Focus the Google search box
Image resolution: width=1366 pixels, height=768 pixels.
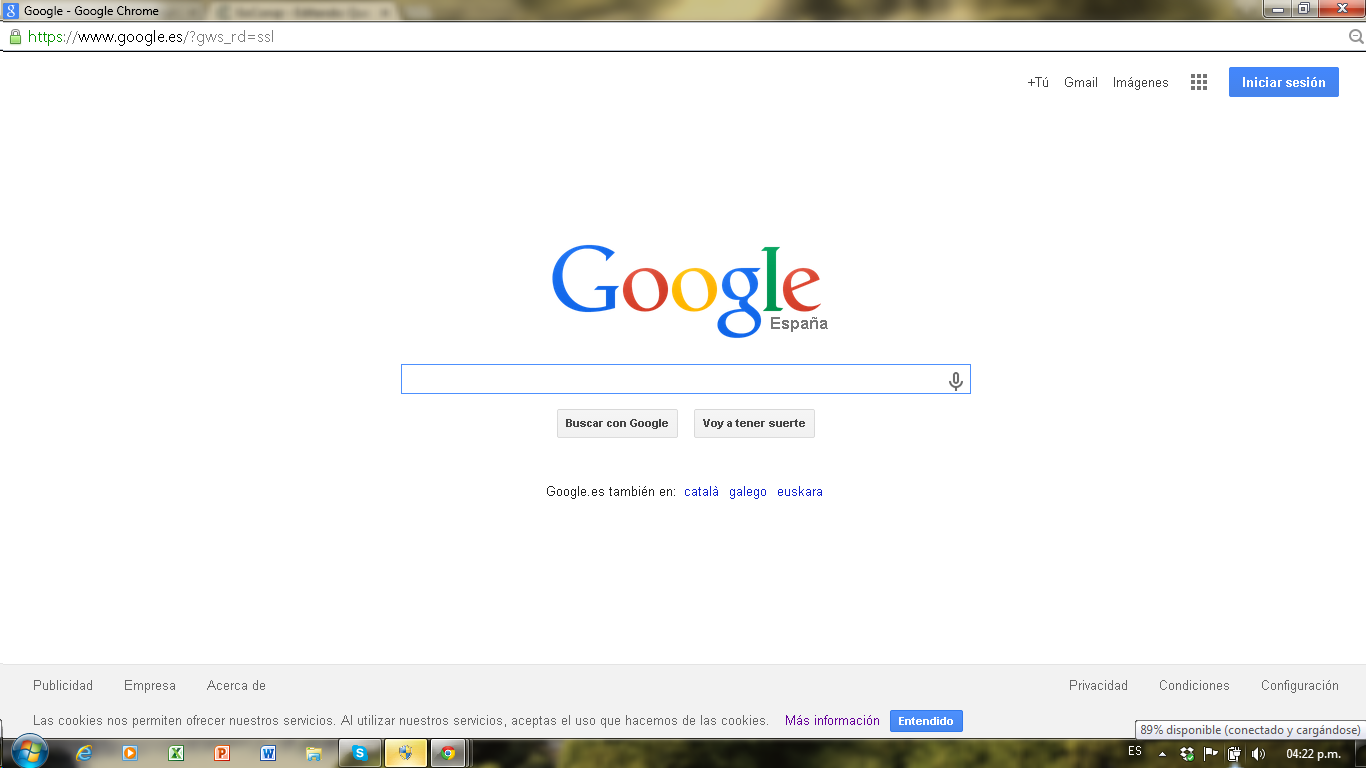tap(686, 379)
